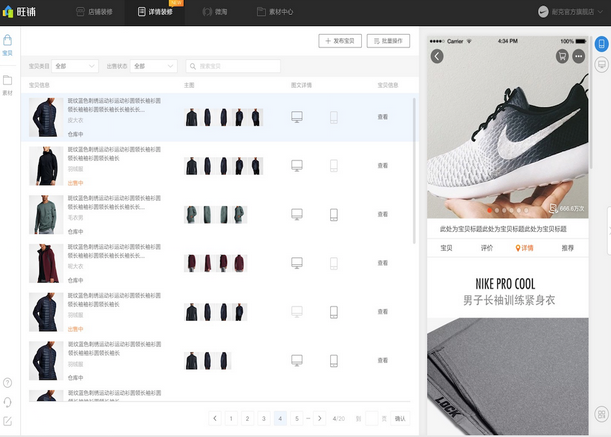The width and height of the screenshot is (611, 437).
Task: Expand the 出售状态 sale status dropdown
Action: click(x=153, y=66)
